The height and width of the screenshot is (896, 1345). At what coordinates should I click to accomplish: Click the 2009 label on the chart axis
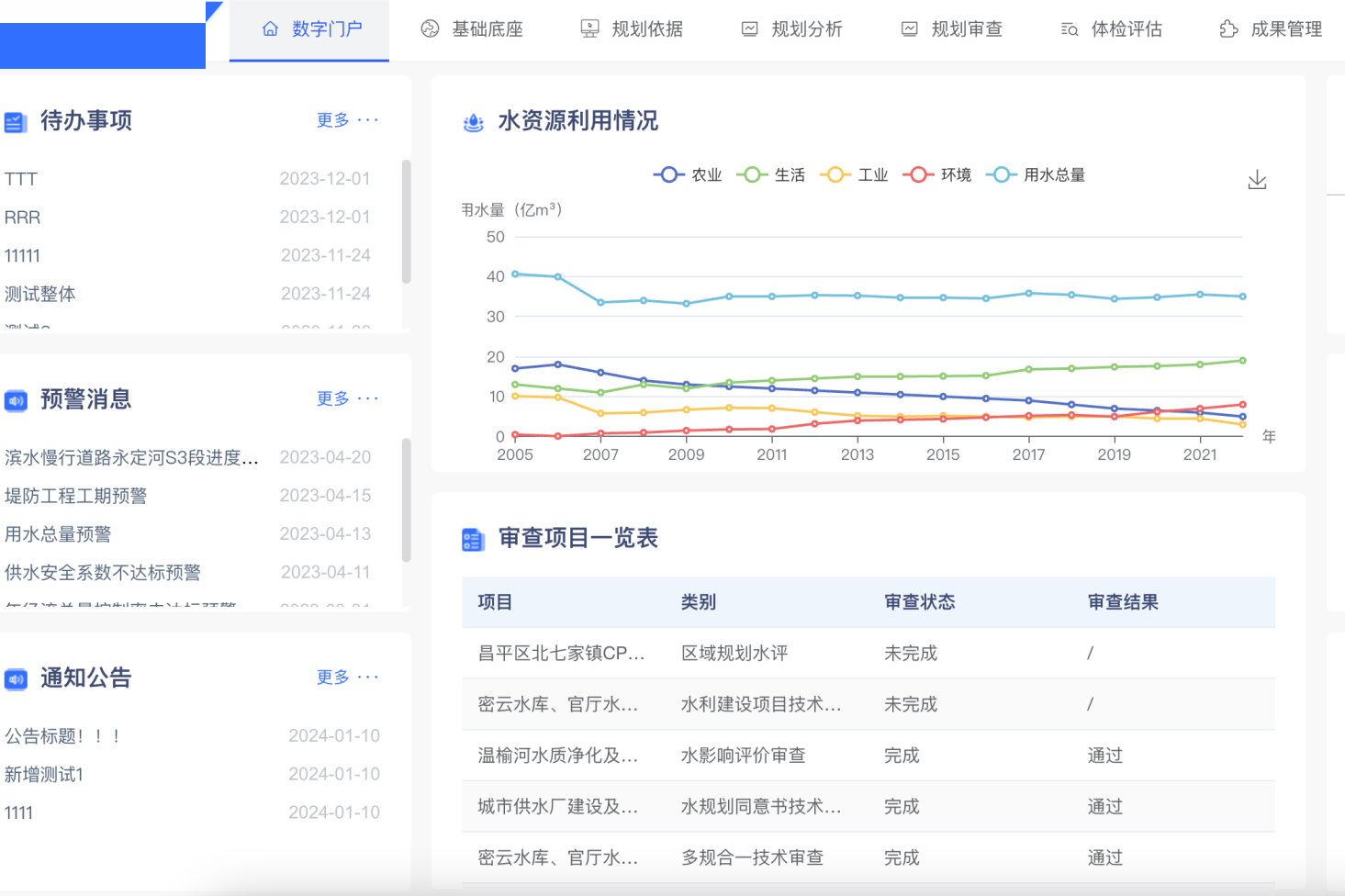click(687, 454)
